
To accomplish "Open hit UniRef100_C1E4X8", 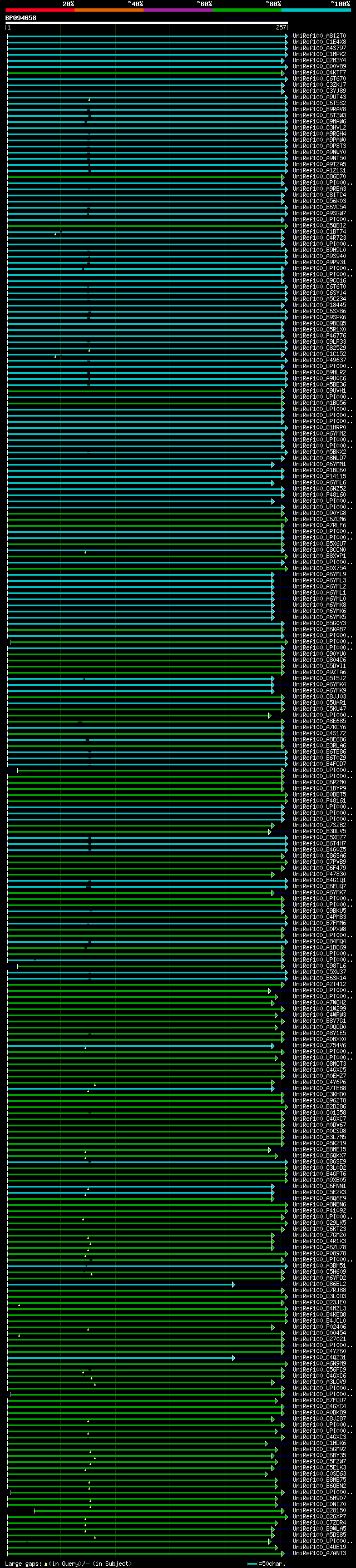I will 319,42.
